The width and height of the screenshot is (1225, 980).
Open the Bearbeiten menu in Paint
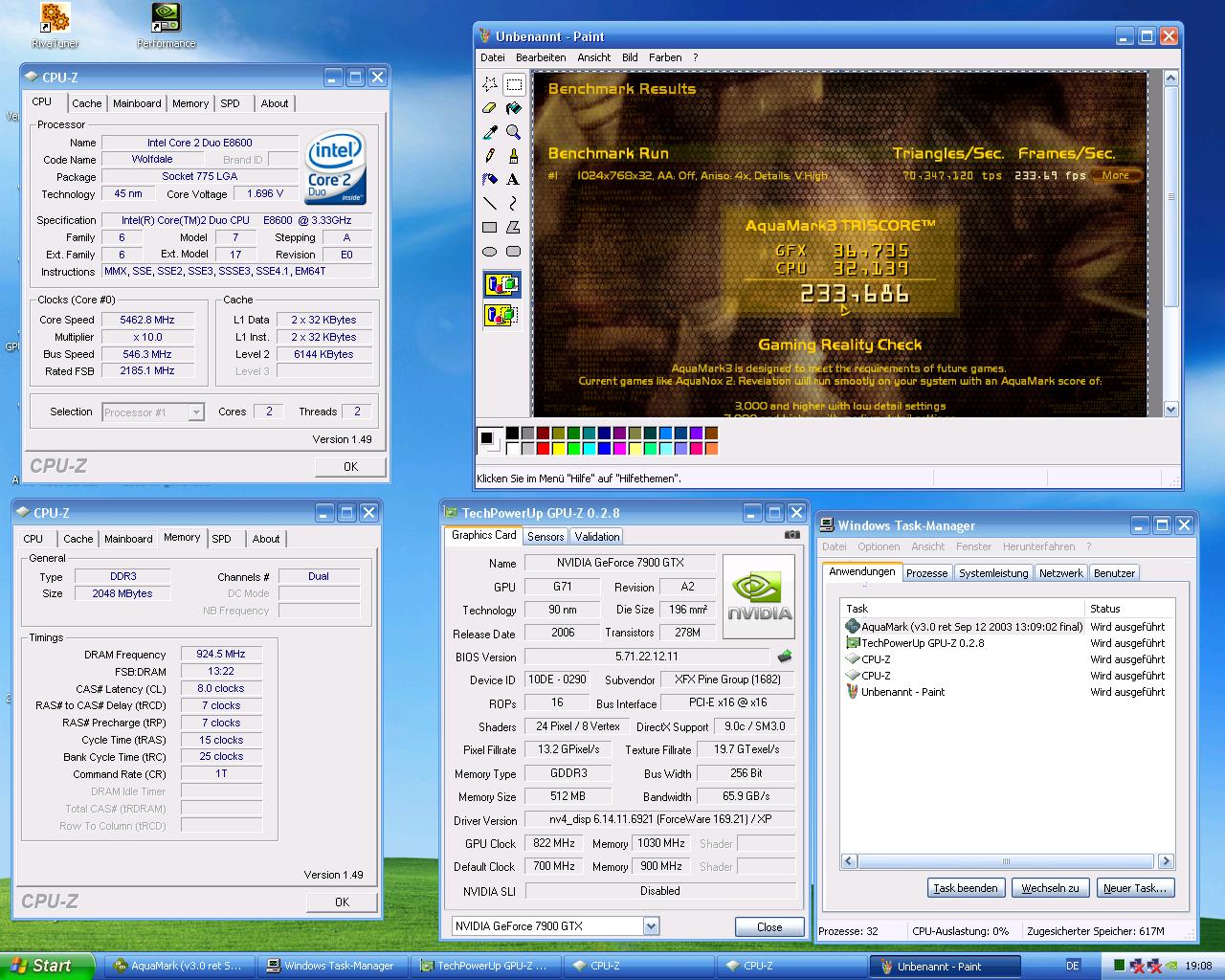[x=541, y=57]
